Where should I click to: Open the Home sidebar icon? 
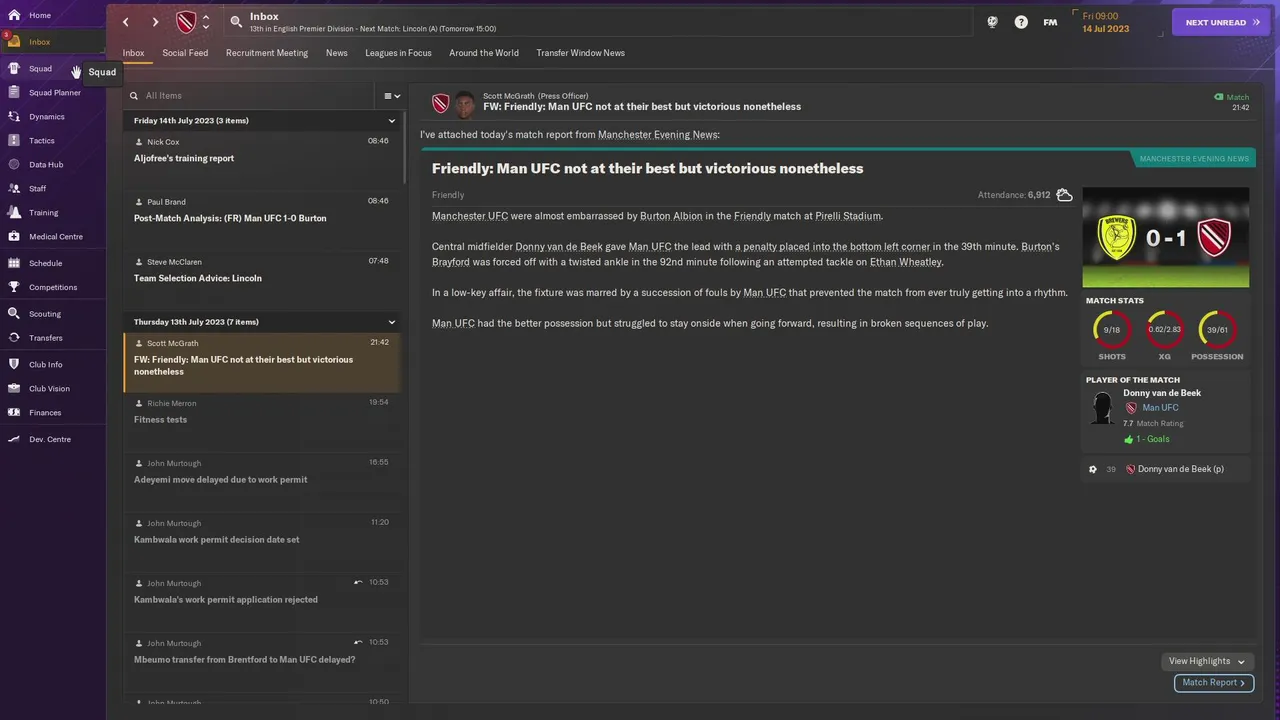coord(14,15)
